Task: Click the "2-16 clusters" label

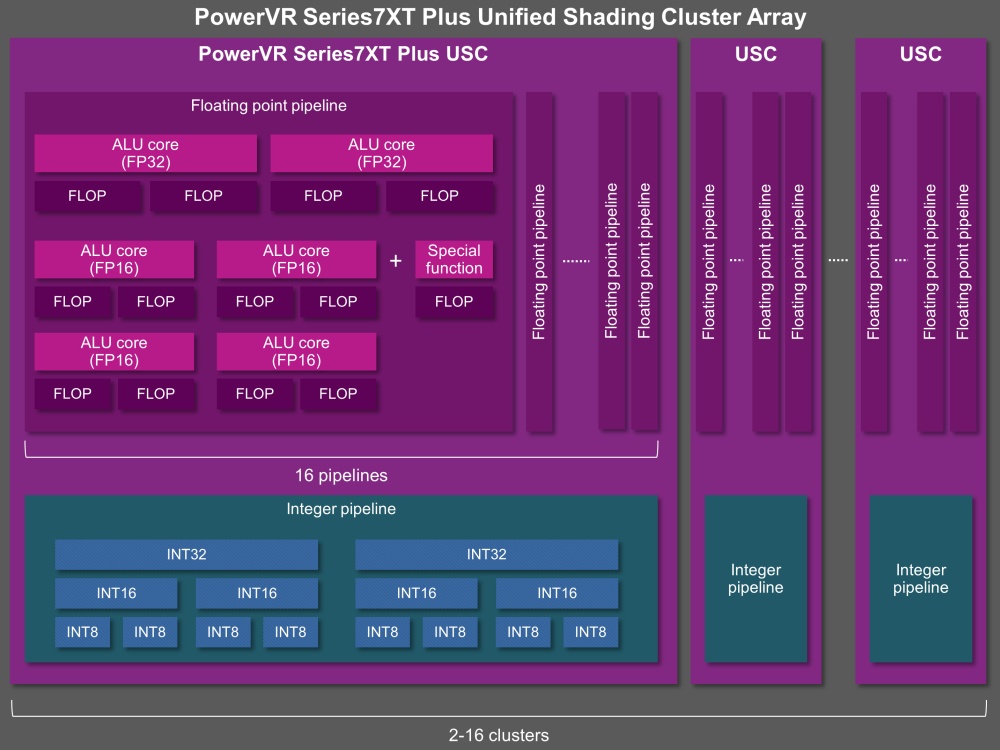Action: pos(499,735)
